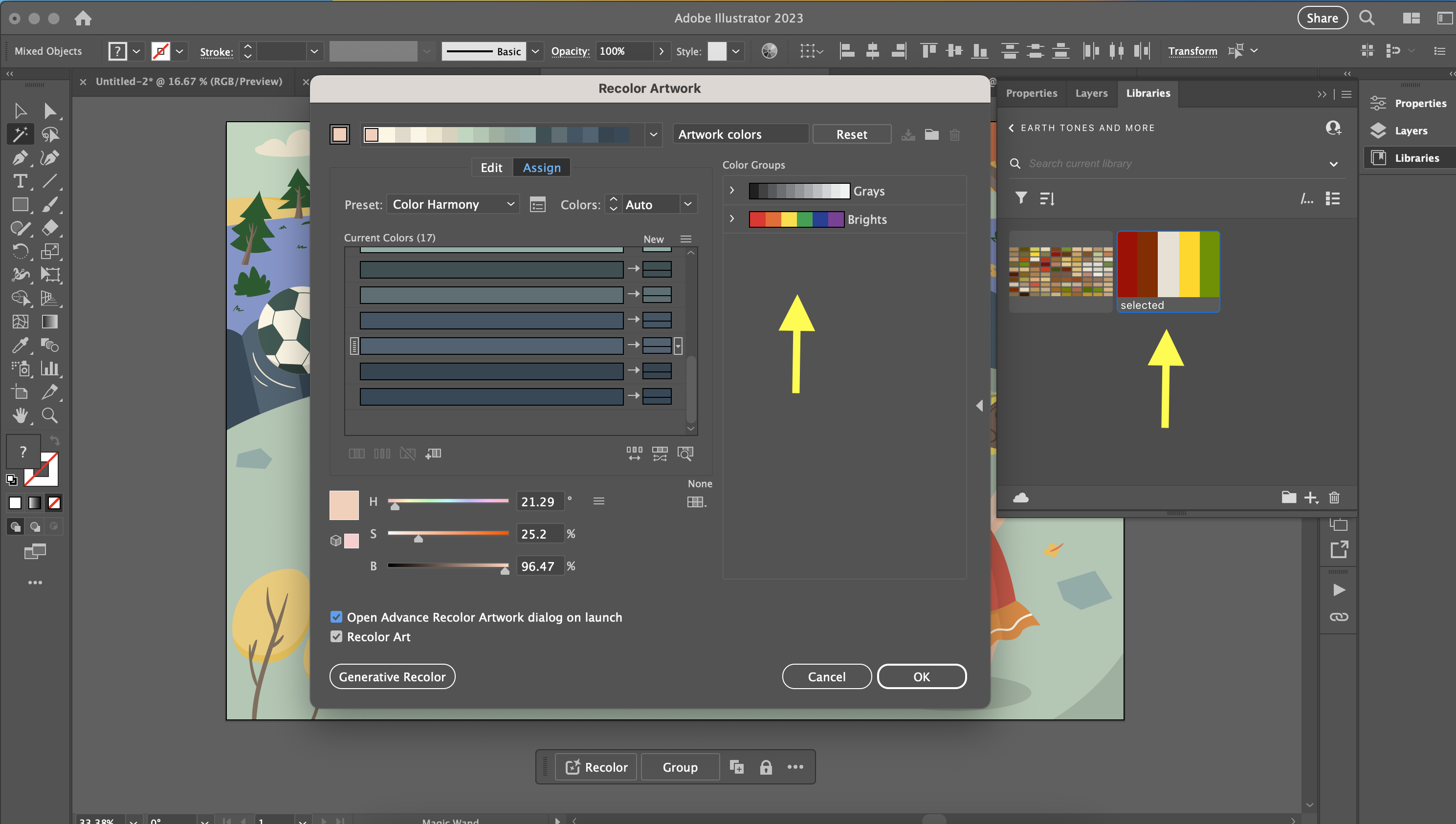Uncheck Open Advance Recolor Artwork dialog on launch
The height and width of the screenshot is (824, 1456).
pos(337,617)
